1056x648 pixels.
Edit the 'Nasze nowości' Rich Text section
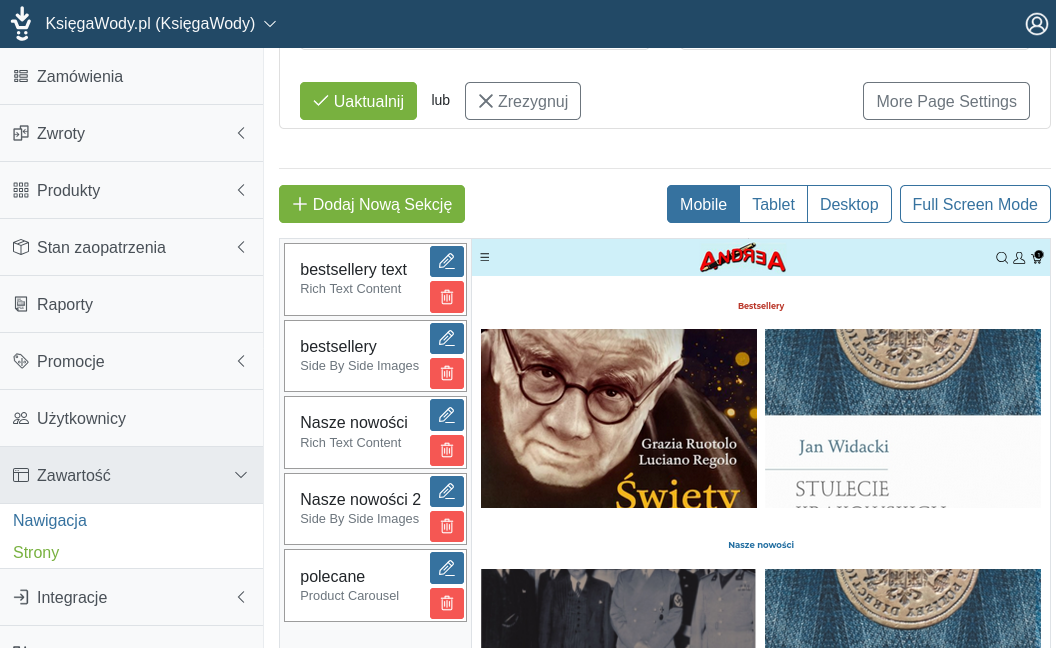(x=447, y=415)
